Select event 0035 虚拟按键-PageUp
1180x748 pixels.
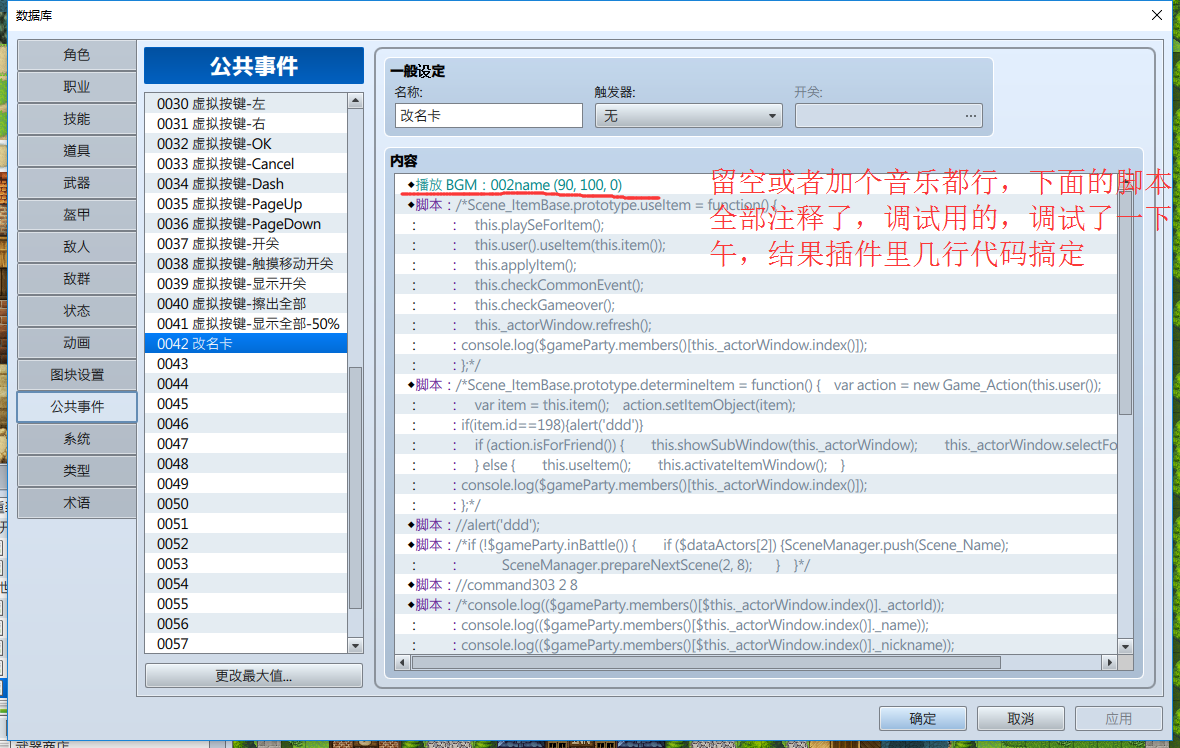[246, 204]
